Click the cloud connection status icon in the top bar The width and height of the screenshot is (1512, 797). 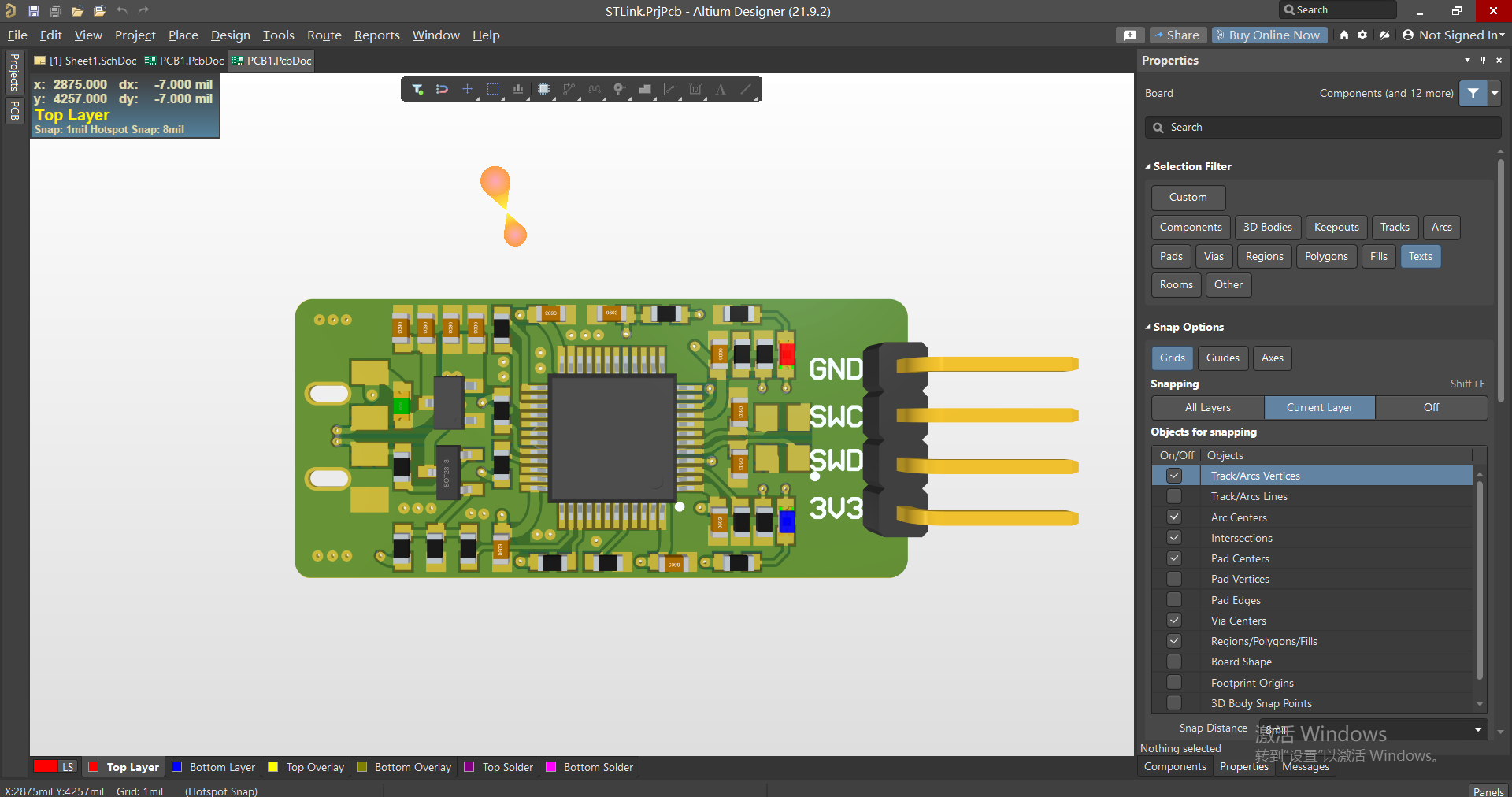1384,35
